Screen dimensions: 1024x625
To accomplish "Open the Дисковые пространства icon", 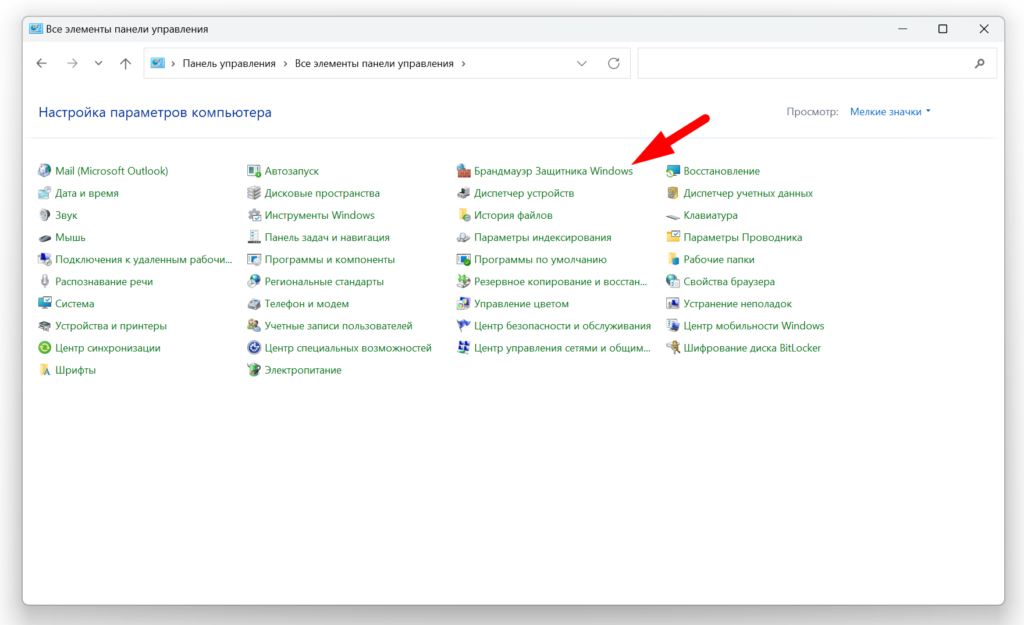I will coord(254,193).
